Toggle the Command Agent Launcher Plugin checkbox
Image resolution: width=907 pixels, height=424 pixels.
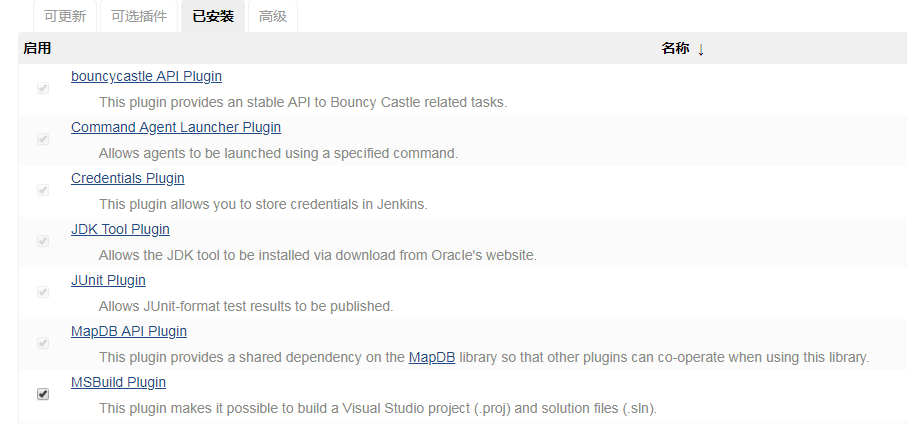[43, 139]
